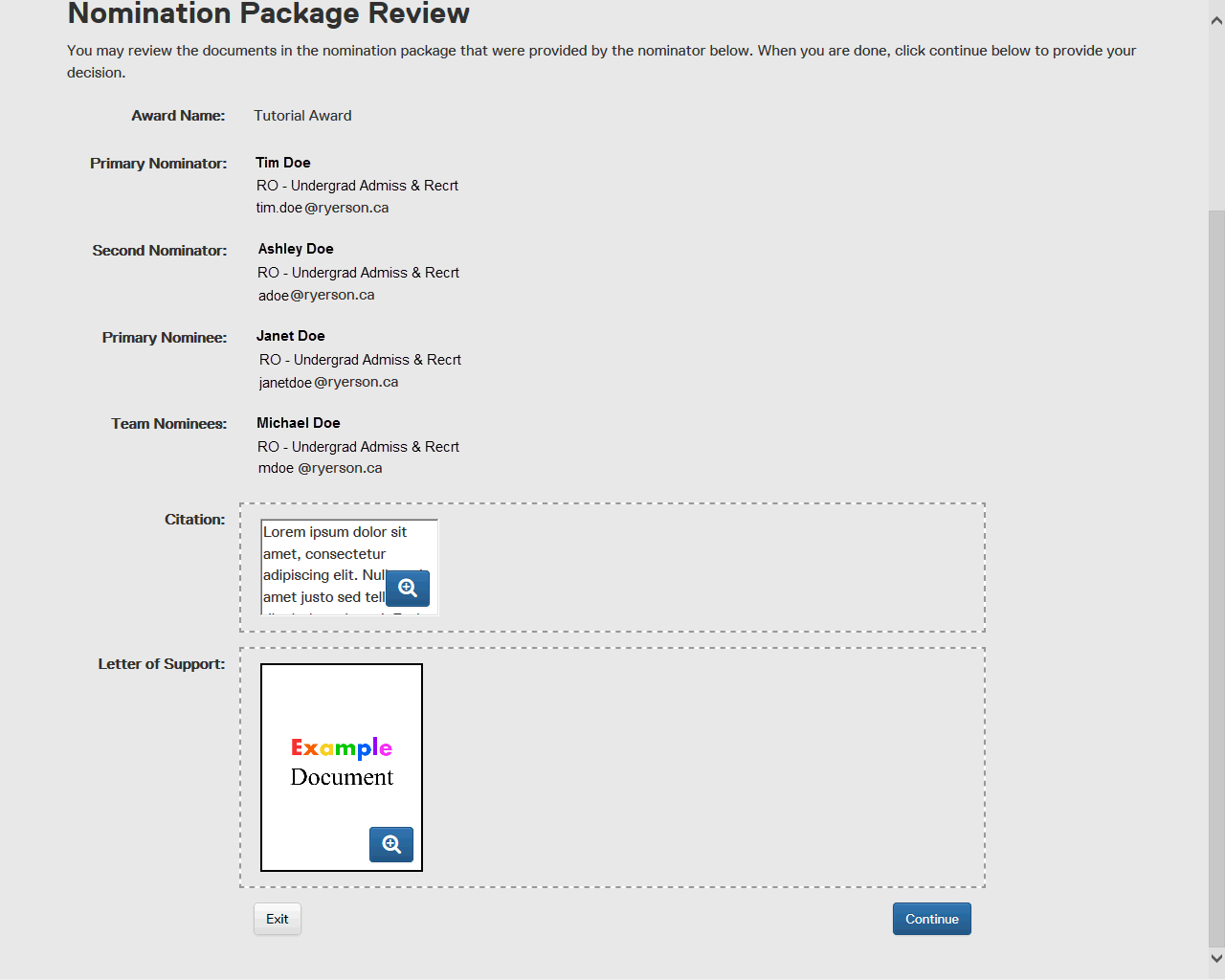Zoom into the Letter of Support document
This screenshot has height=980, width=1225.
click(391, 844)
